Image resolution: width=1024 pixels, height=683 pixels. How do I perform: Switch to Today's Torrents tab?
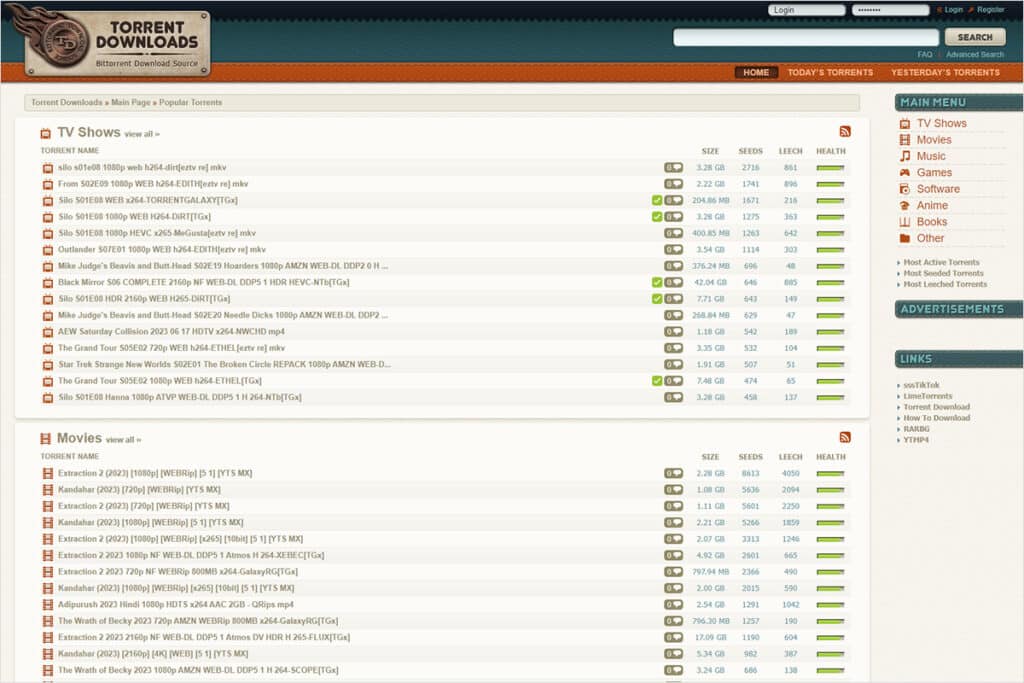click(830, 72)
